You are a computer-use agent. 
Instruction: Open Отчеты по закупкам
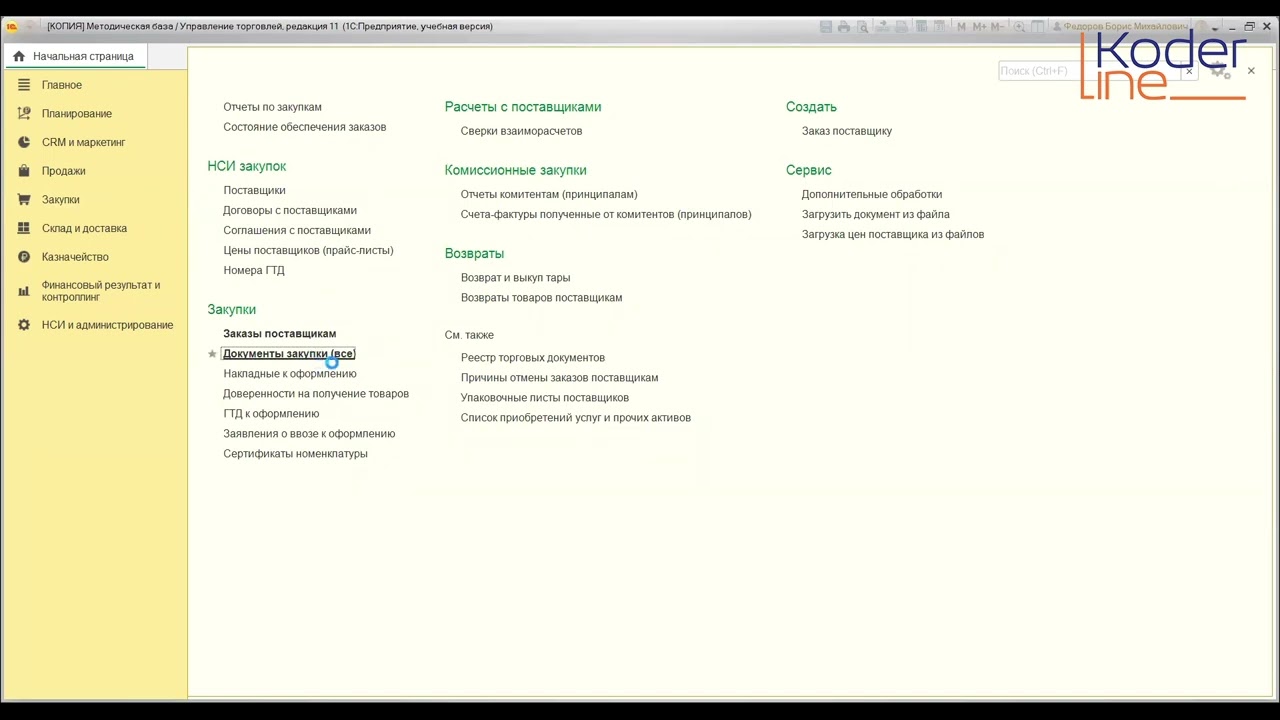pyautogui.click(x=272, y=107)
